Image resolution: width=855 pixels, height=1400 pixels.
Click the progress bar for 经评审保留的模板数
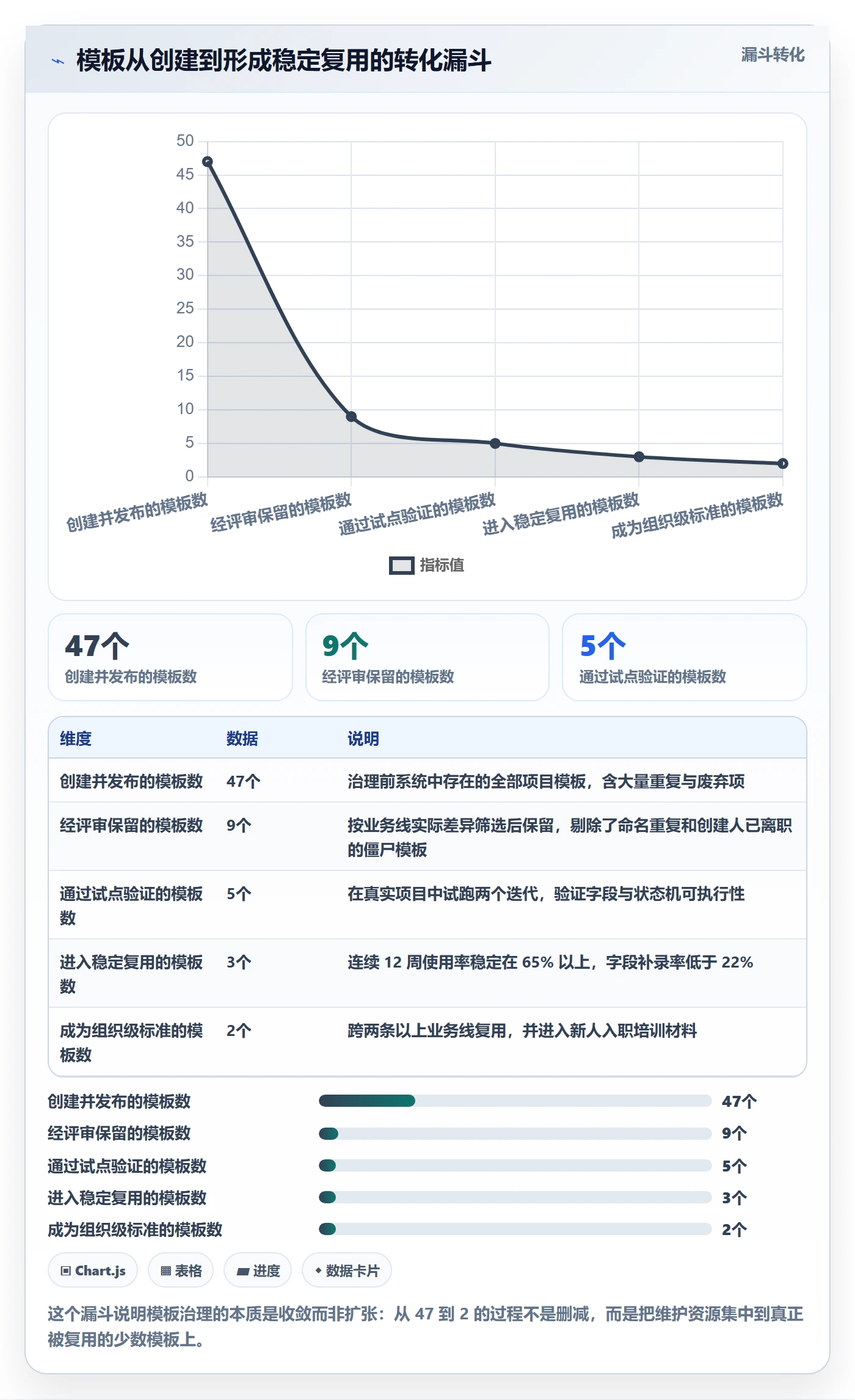(x=515, y=1134)
